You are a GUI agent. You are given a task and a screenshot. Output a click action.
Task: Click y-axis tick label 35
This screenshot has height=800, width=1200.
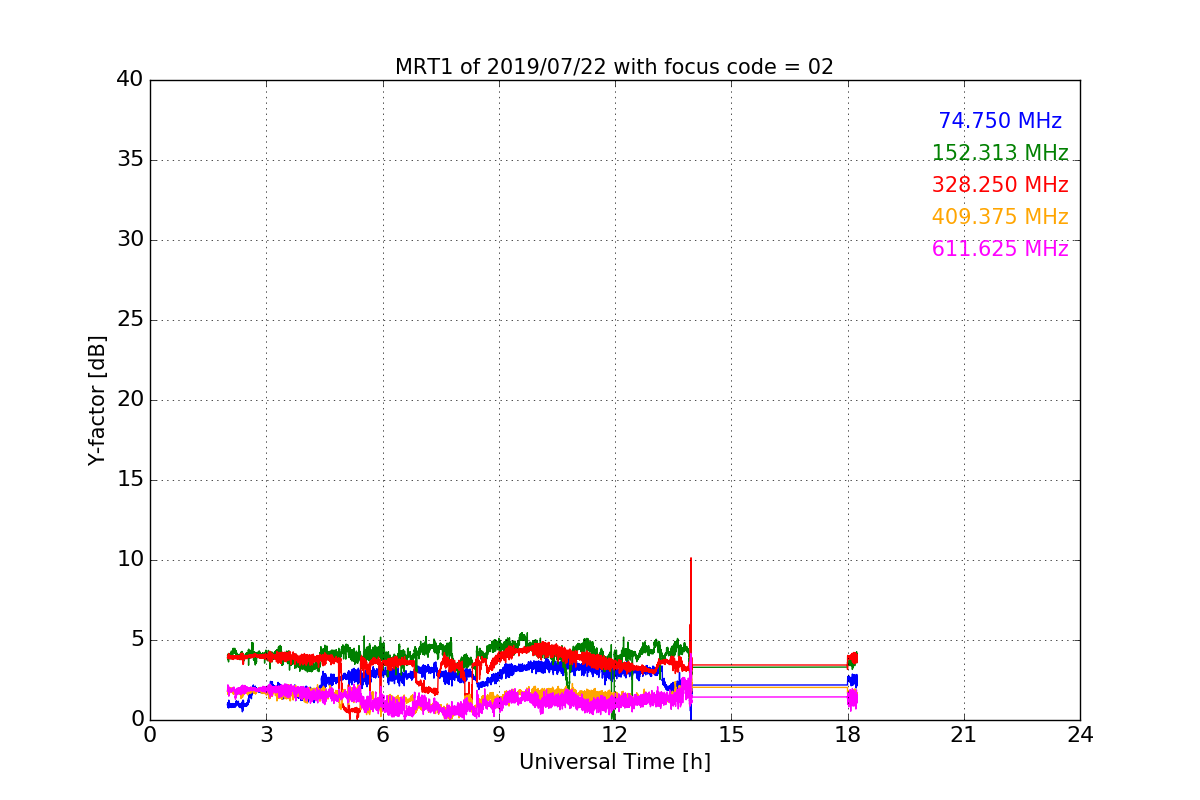[130, 160]
